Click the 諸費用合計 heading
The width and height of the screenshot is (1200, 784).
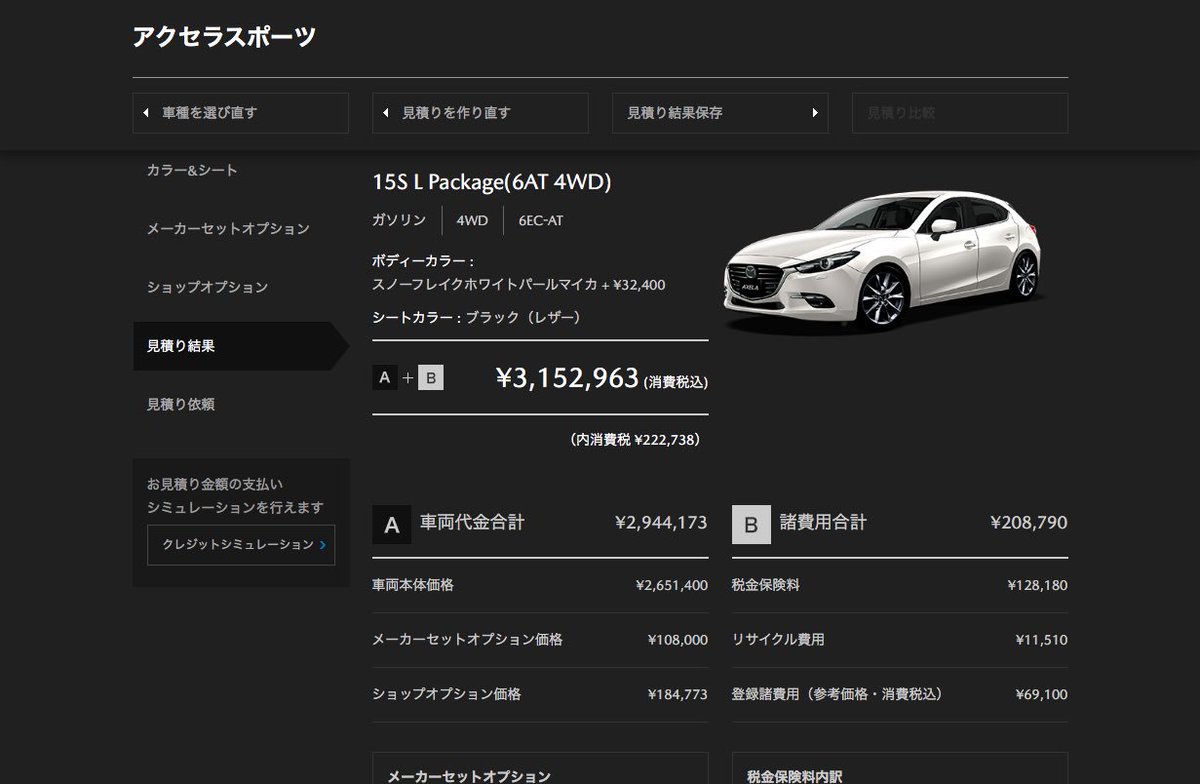click(x=823, y=522)
